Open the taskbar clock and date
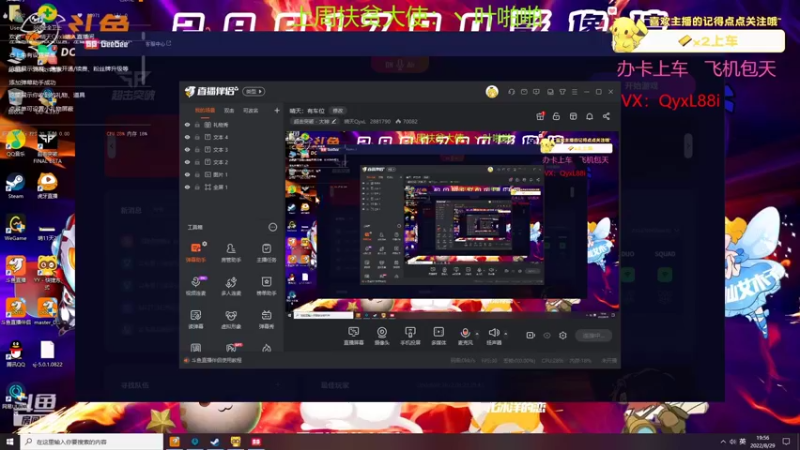This screenshot has width=800, height=450. (x=763, y=442)
